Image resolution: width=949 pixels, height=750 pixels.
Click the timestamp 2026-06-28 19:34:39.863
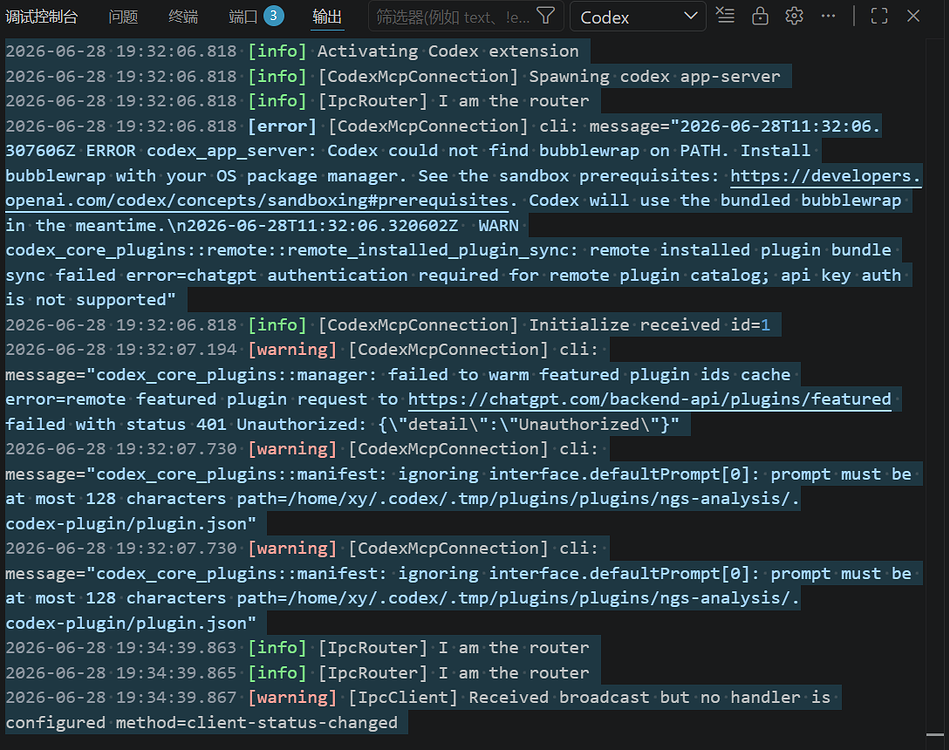pyautogui.click(x=121, y=648)
